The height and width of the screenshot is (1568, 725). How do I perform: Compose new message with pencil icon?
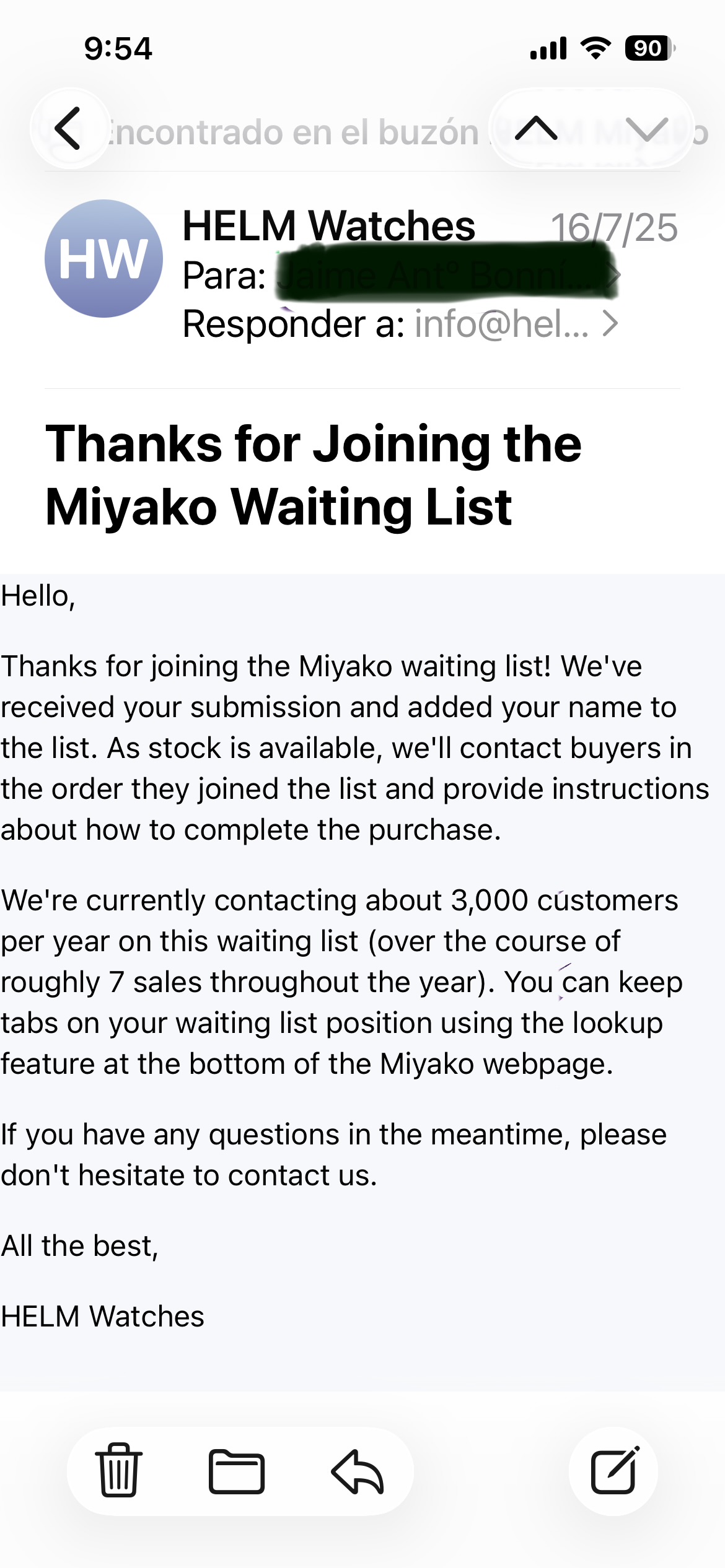pyautogui.click(x=614, y=1471)
